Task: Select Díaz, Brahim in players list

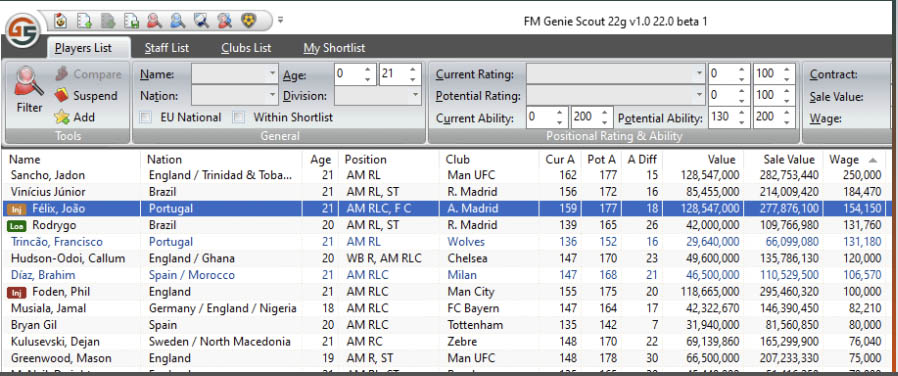Action: 447,275
